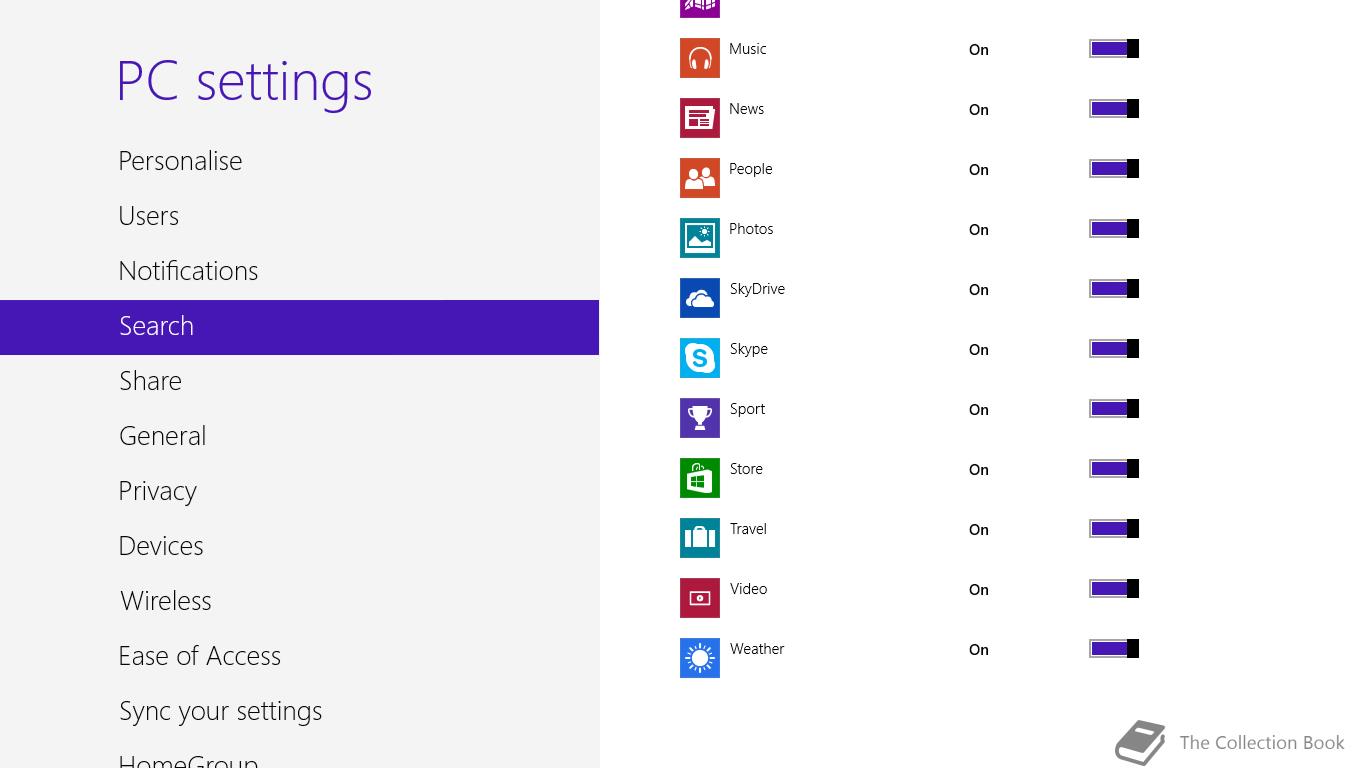Viewport: 1366px width, 768px height.
Task: Click the Sport trophy icon
Action: click(700, 418)
